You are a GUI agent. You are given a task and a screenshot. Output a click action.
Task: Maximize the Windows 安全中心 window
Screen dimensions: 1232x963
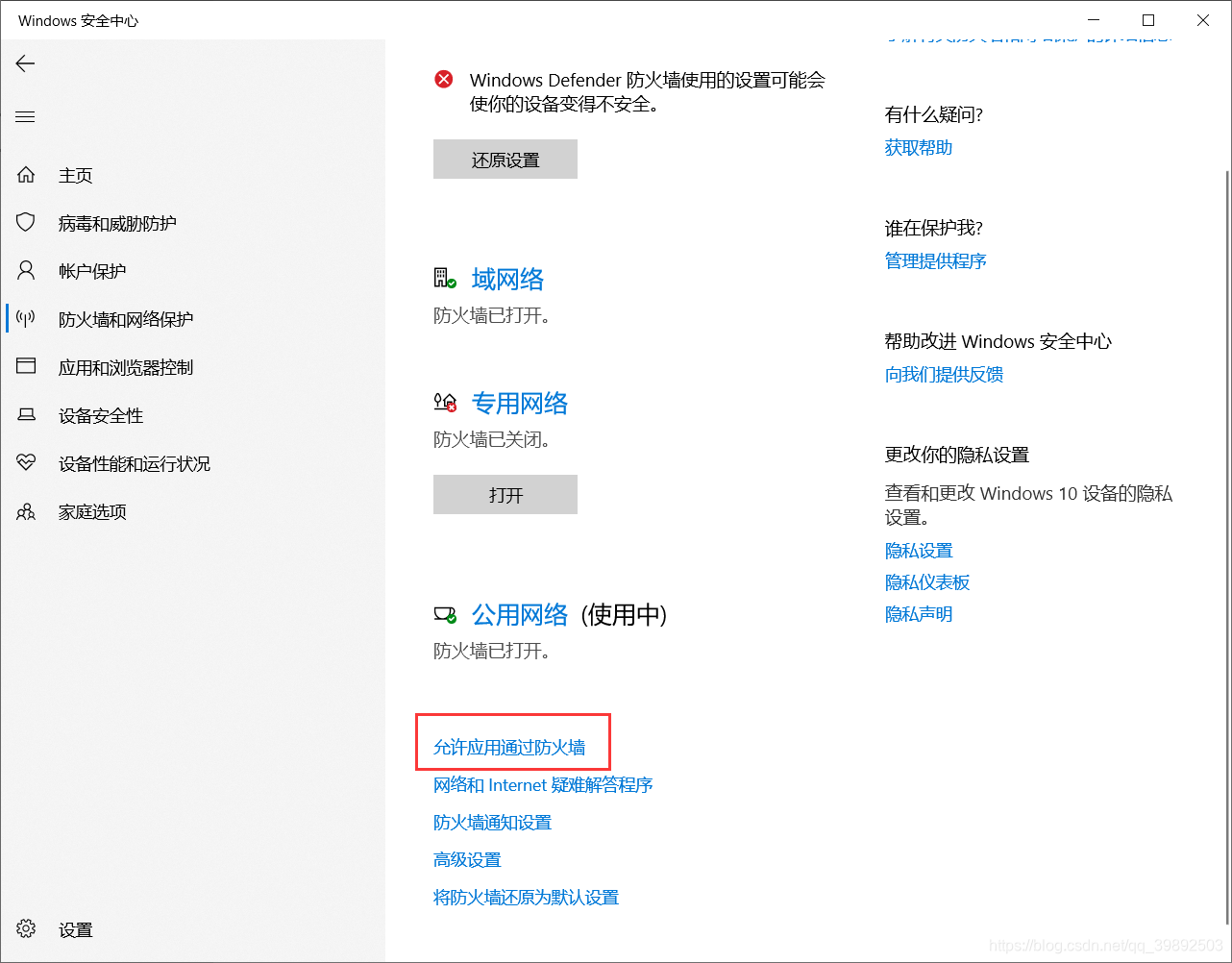pyautogui.click(x=1148, y=20)
